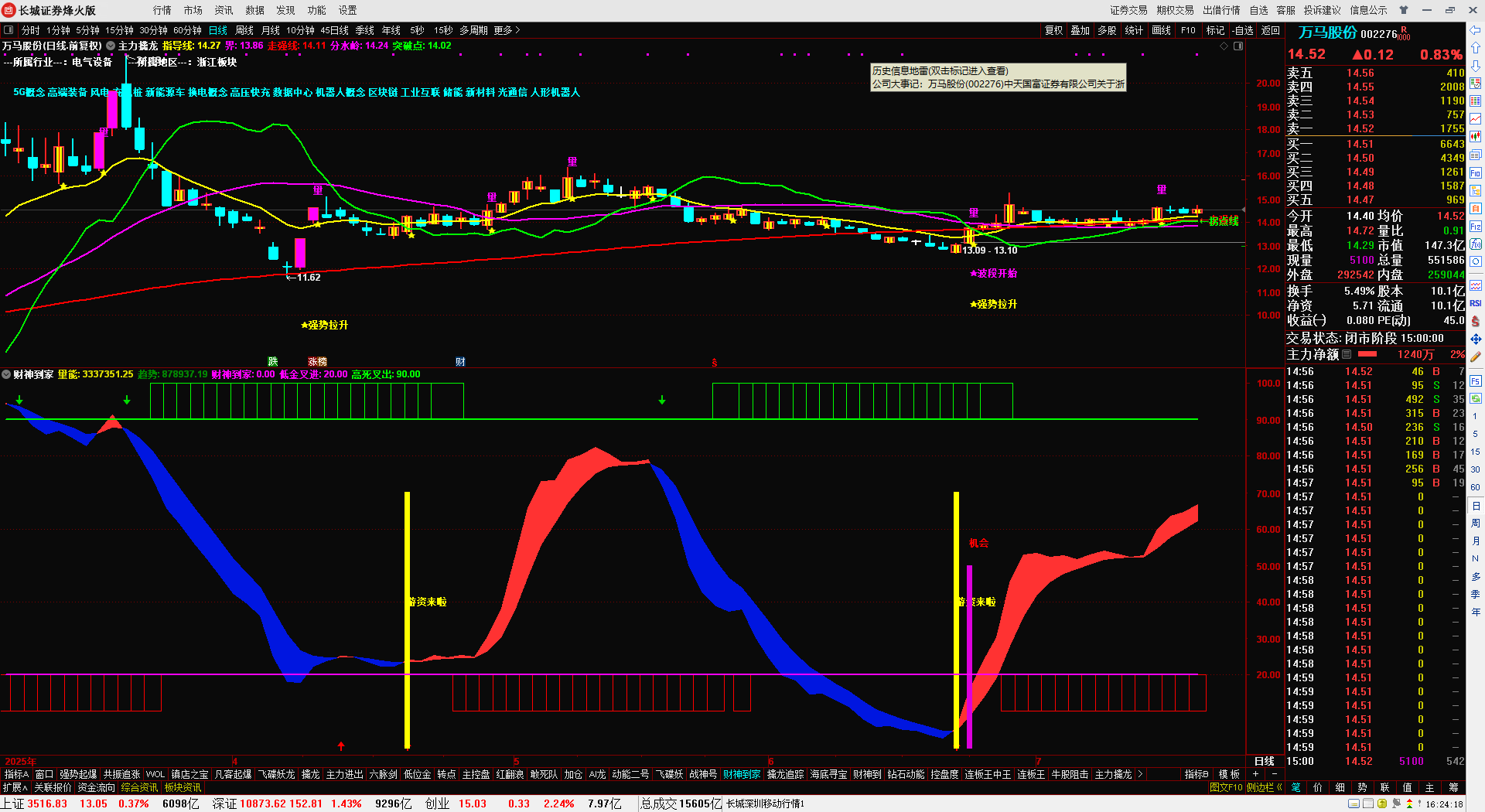
Task: Open the 指标B indicator menu
Action: coord(1197,774)
